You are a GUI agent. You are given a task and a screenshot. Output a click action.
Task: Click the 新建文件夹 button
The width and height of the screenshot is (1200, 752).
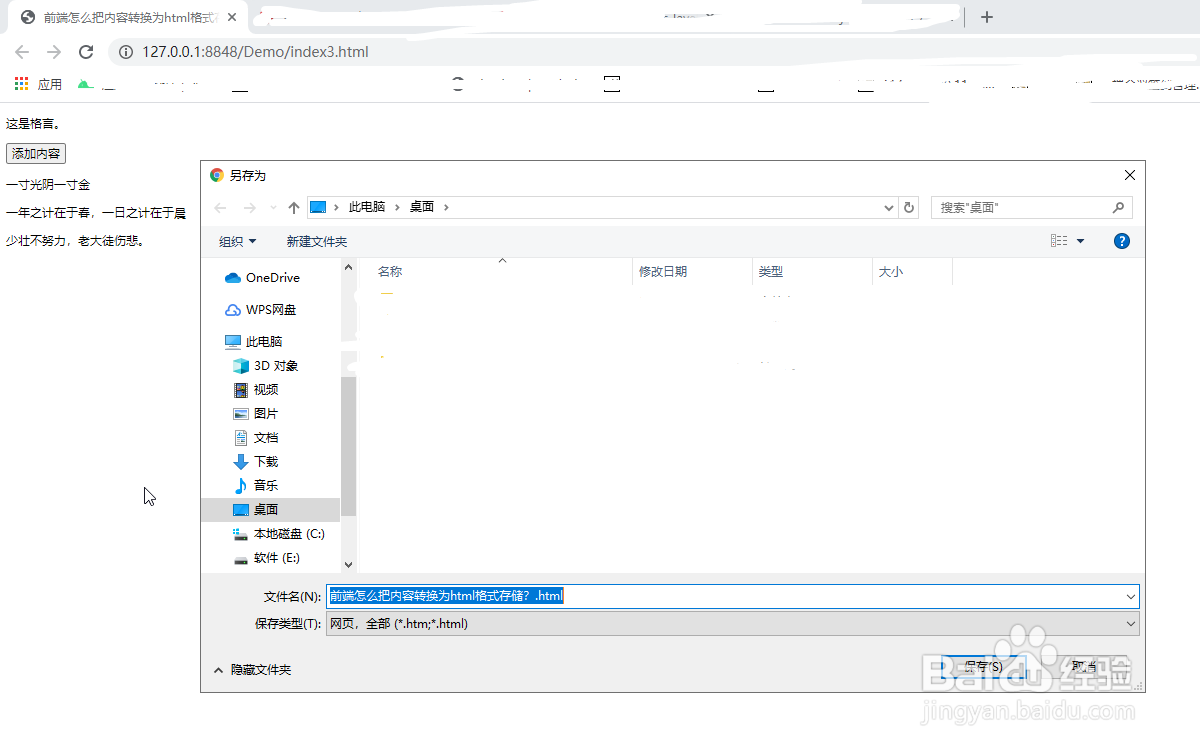point(316,240)
